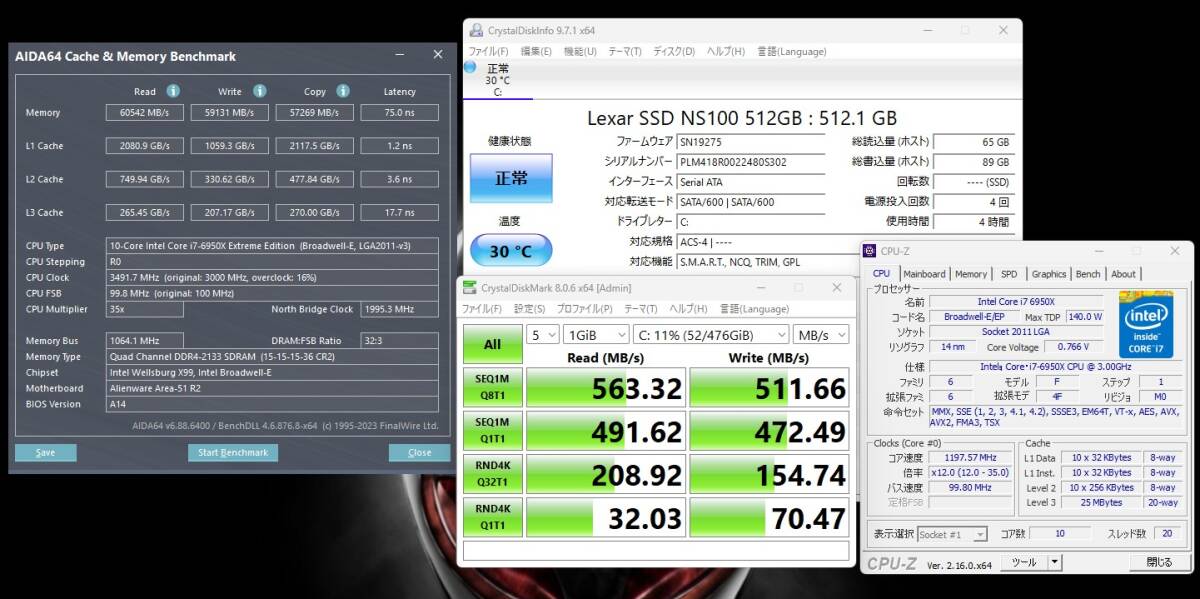
Task: Select the blue disk status indicator for drive C:
Action: (471, 67)
